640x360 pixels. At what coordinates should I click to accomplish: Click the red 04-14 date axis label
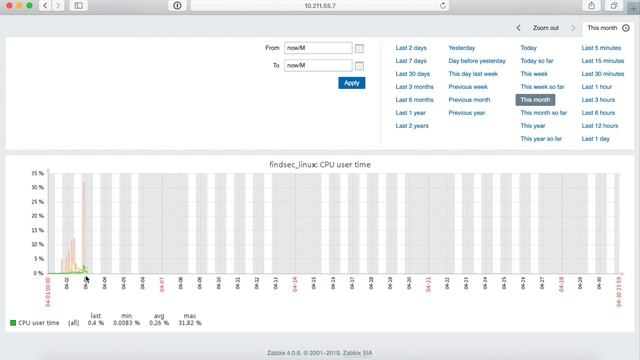(x=295, y=284)
